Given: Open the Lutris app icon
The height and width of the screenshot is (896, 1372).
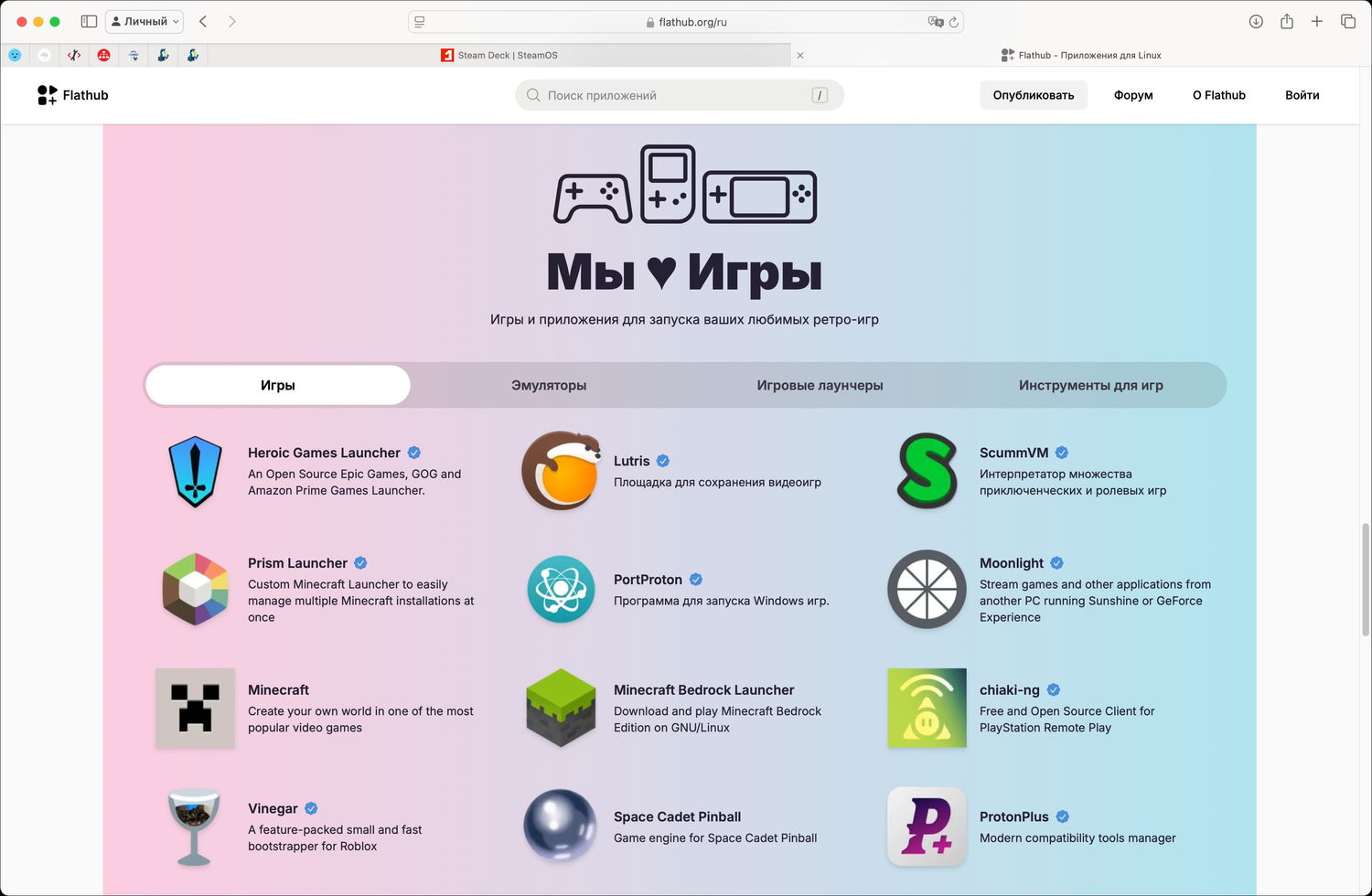Looking at the screenshot, I should pos(561,471).
